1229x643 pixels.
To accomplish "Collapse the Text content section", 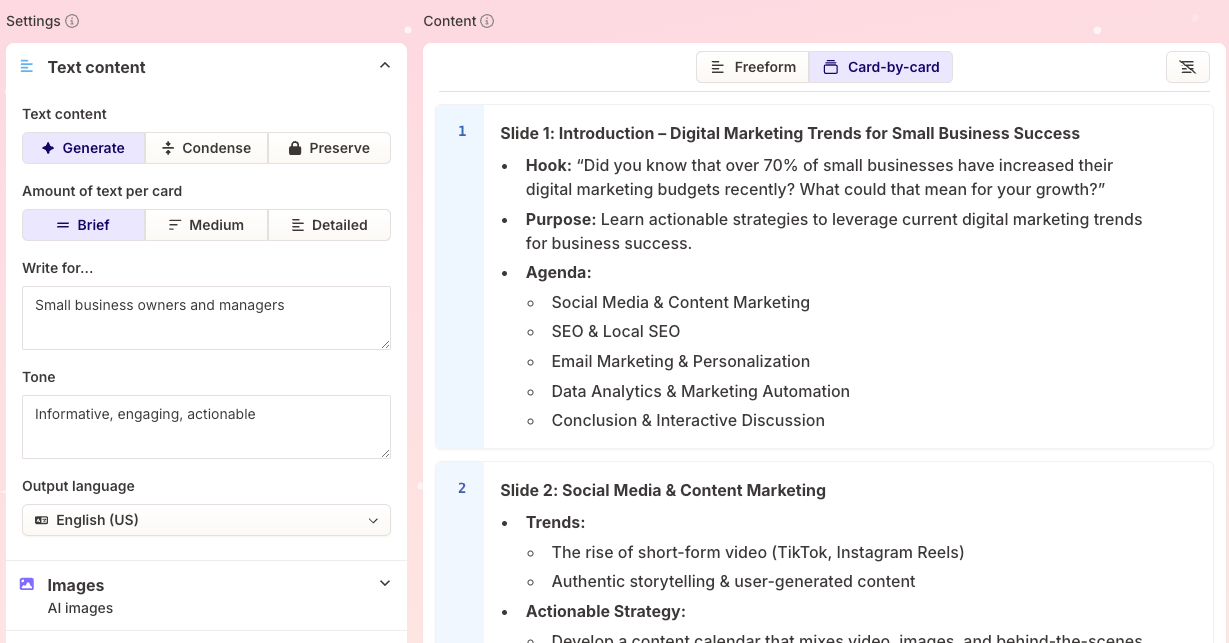I will coord(385,64).
